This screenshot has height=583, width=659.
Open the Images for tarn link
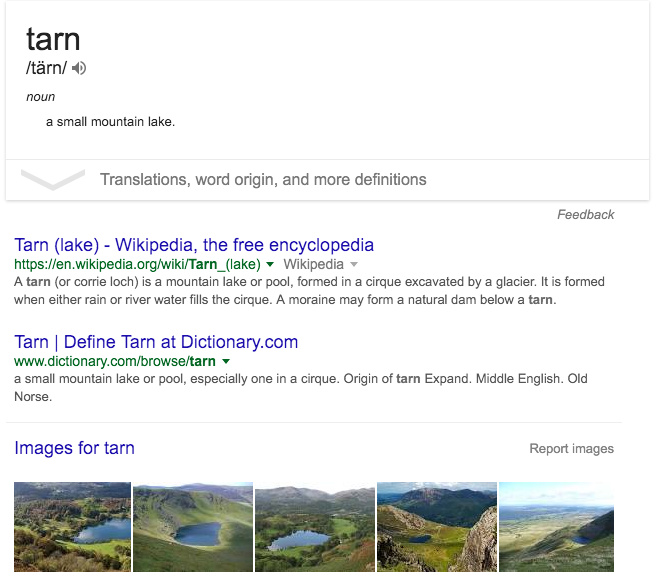point(74,448)
